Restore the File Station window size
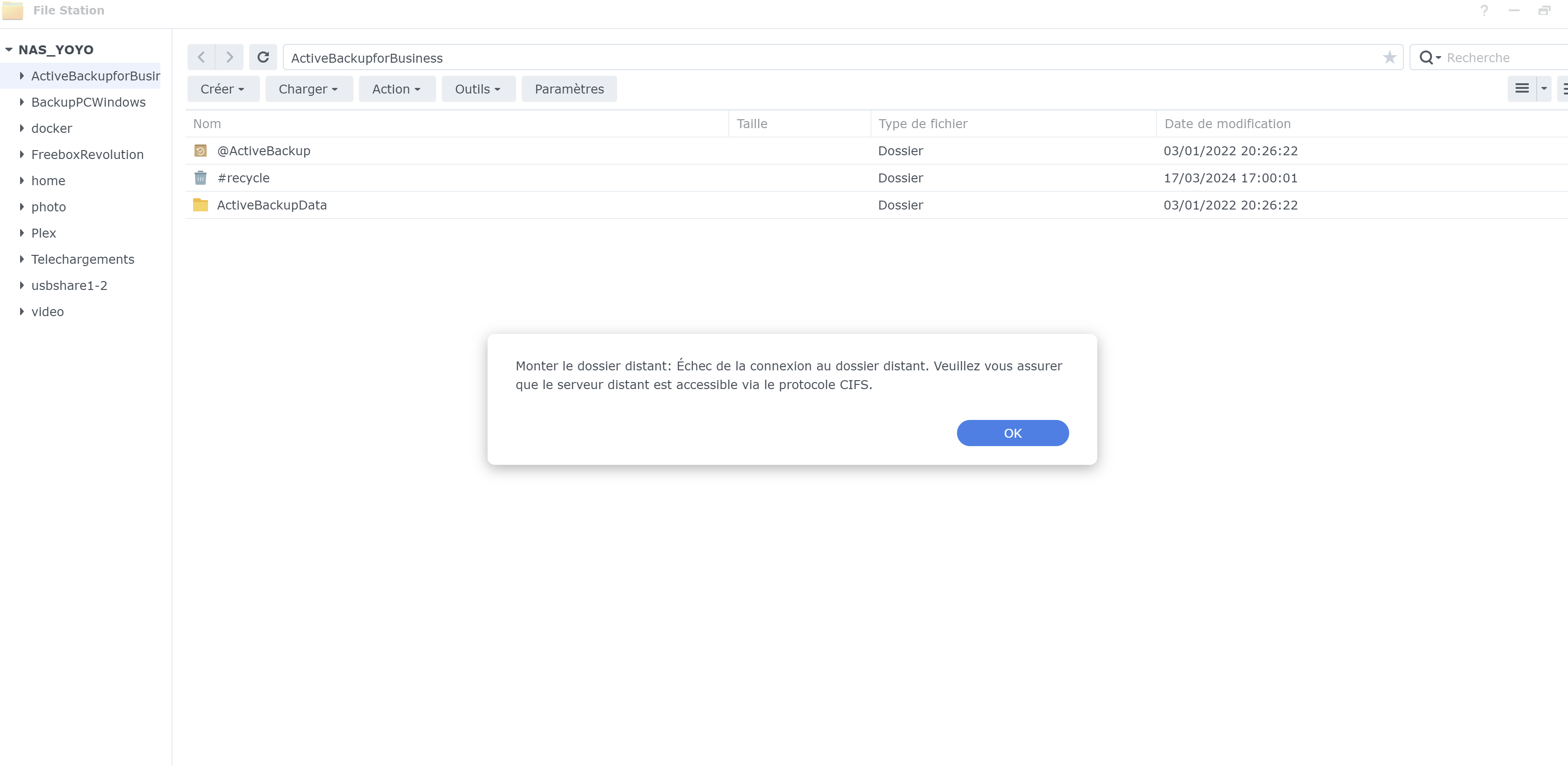The image size is (1568, 766). click(x=1544, y=10)
